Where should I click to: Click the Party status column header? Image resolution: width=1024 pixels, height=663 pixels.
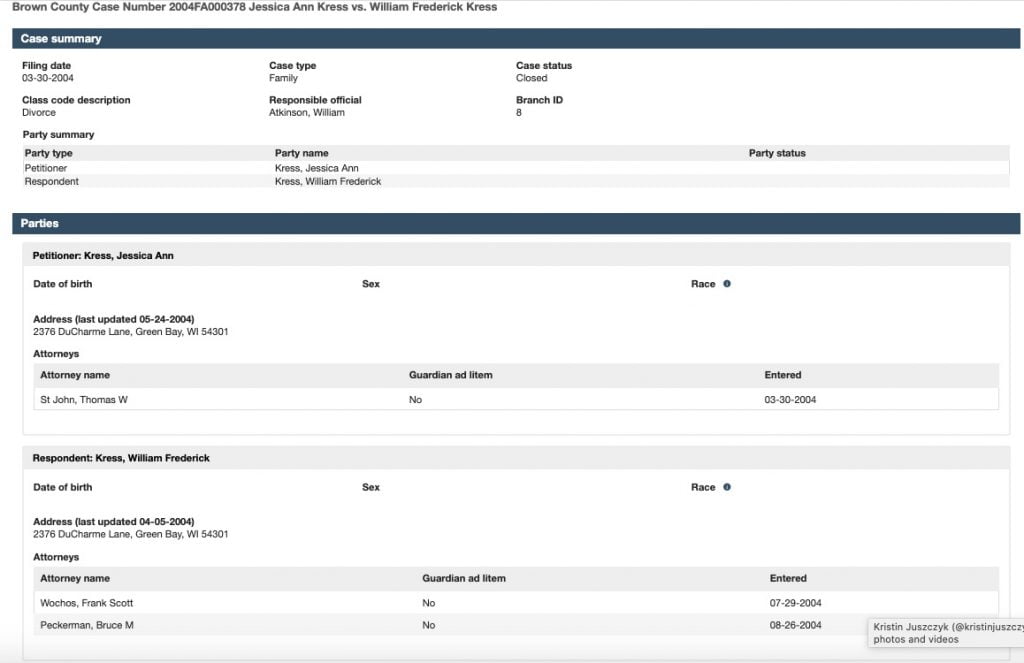777,153
